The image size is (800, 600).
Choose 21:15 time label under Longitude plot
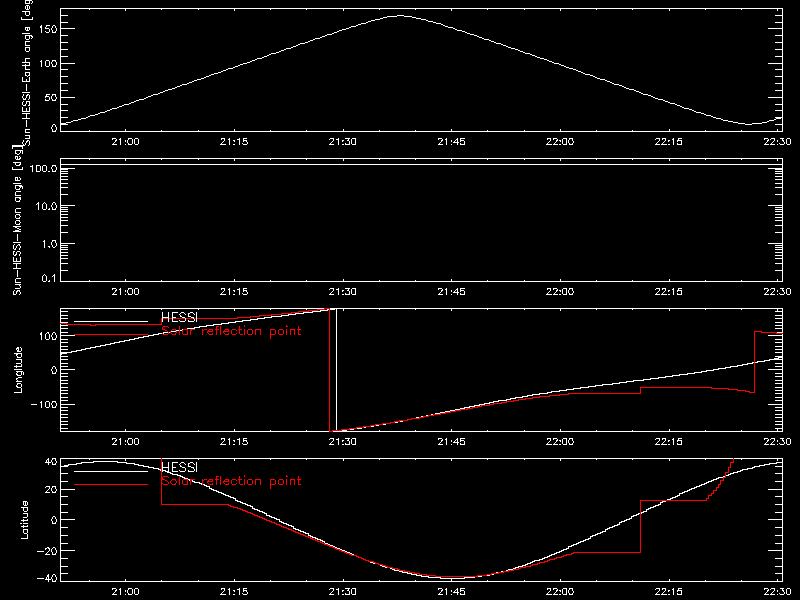pos(234,441)
